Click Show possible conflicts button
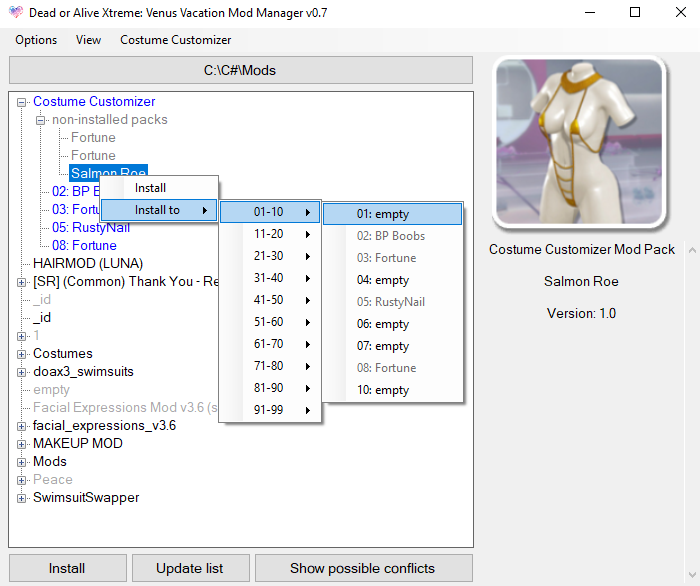Screen dimensions: 700x586 363,568
